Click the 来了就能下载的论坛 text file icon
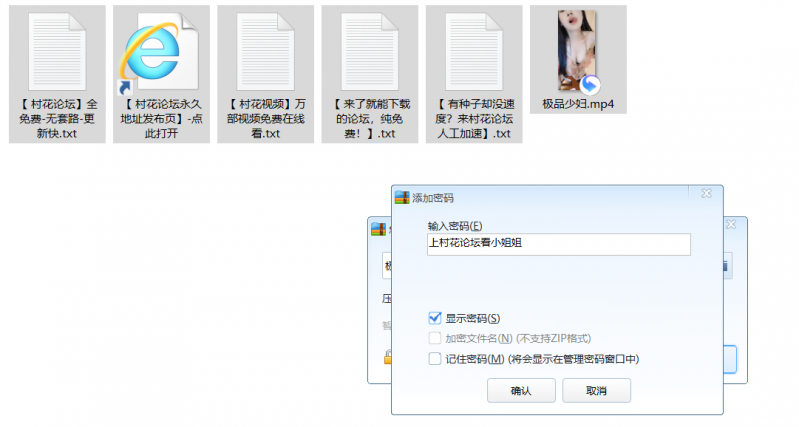799x427 pixels. pyautogui.click(x=369, y=52)
